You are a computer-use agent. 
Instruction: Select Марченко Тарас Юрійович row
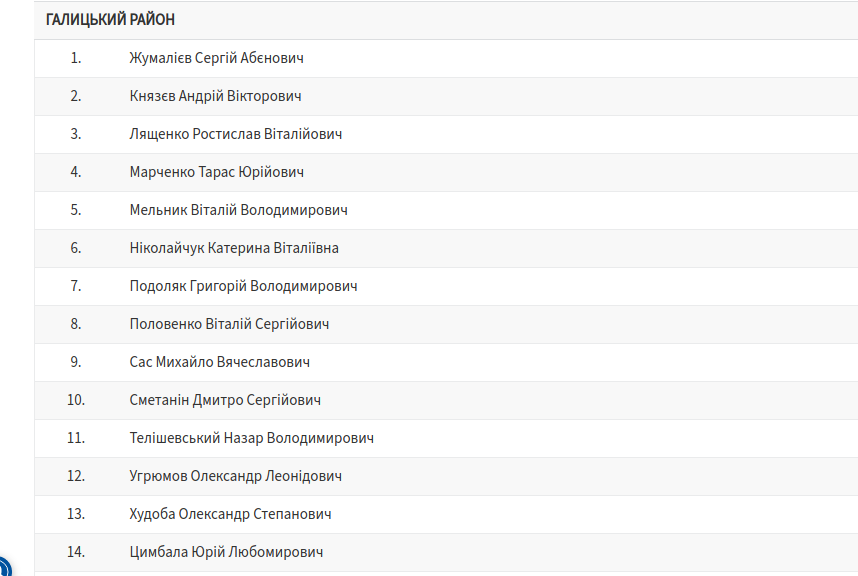(x=446, y=172)
